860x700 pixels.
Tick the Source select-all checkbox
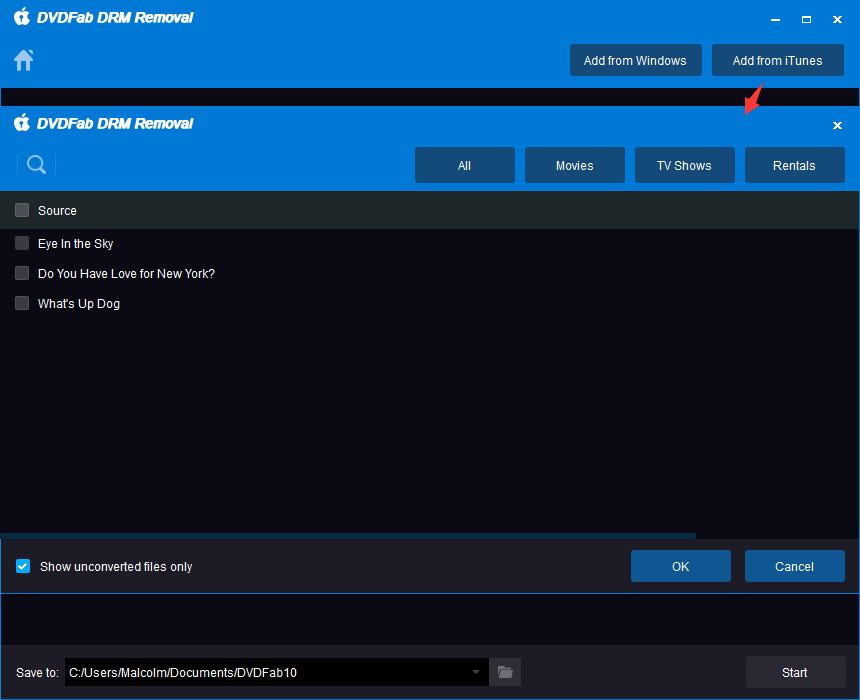[22, 210]
